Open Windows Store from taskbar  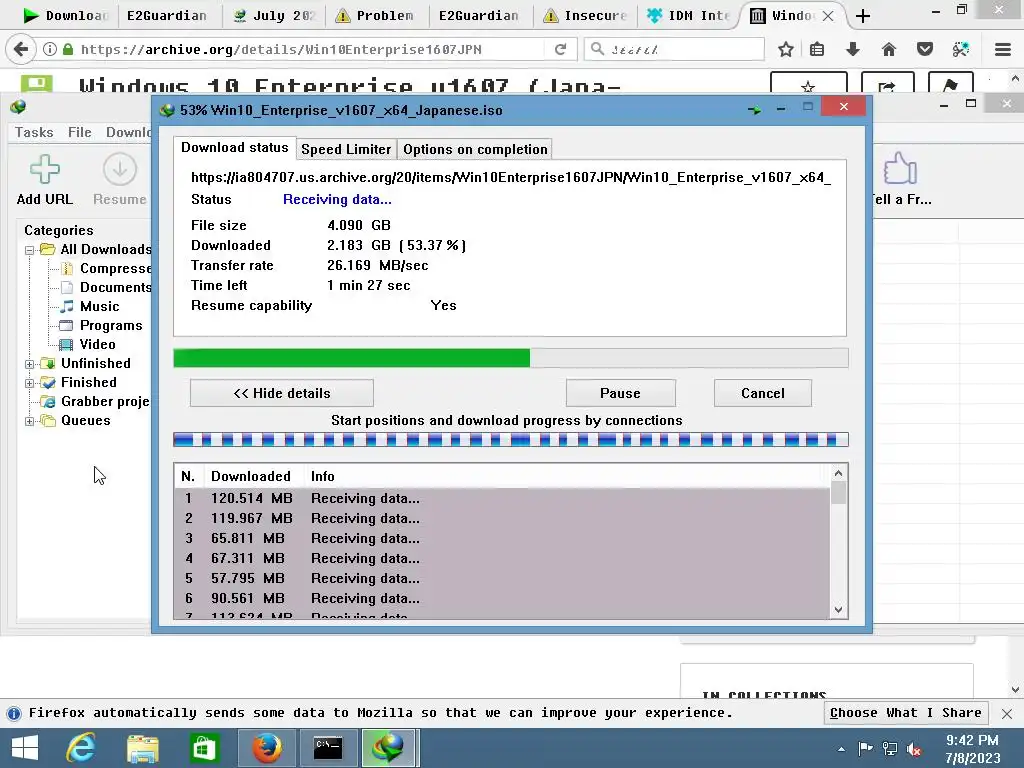pos(203,748)
